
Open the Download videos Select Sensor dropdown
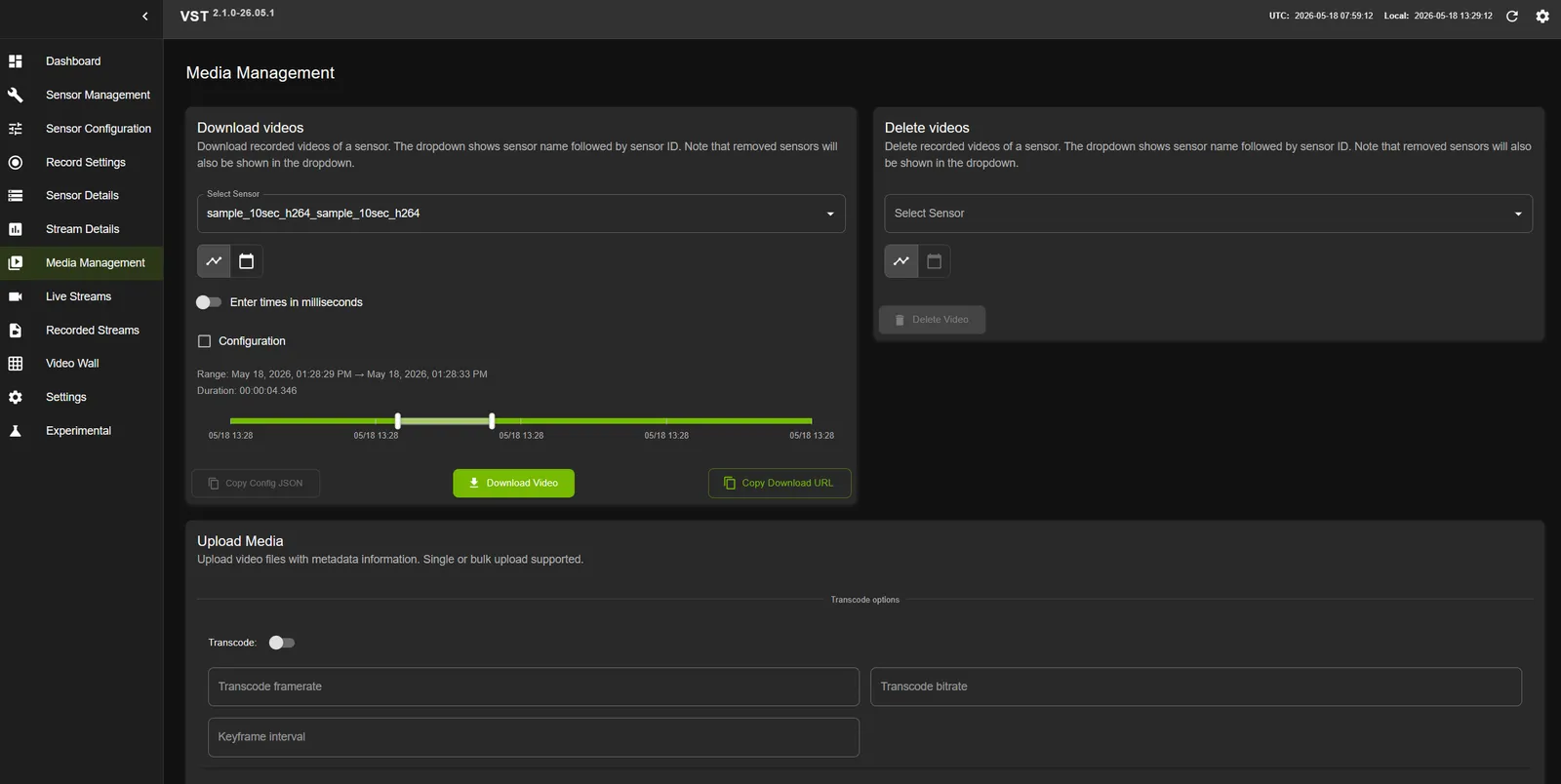[521, 214]
